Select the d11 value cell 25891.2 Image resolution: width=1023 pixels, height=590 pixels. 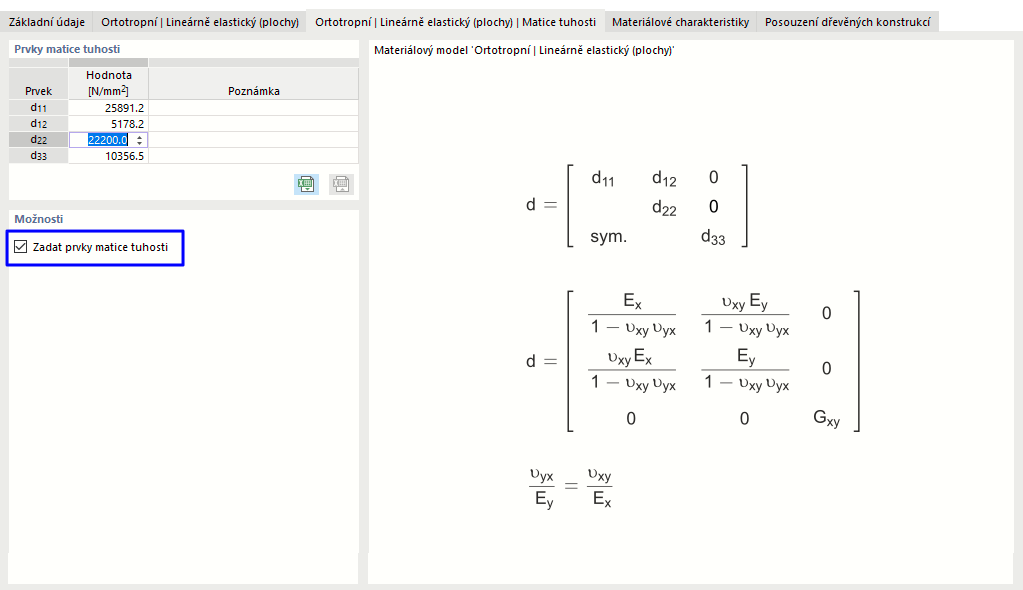(x=108, y=108)
